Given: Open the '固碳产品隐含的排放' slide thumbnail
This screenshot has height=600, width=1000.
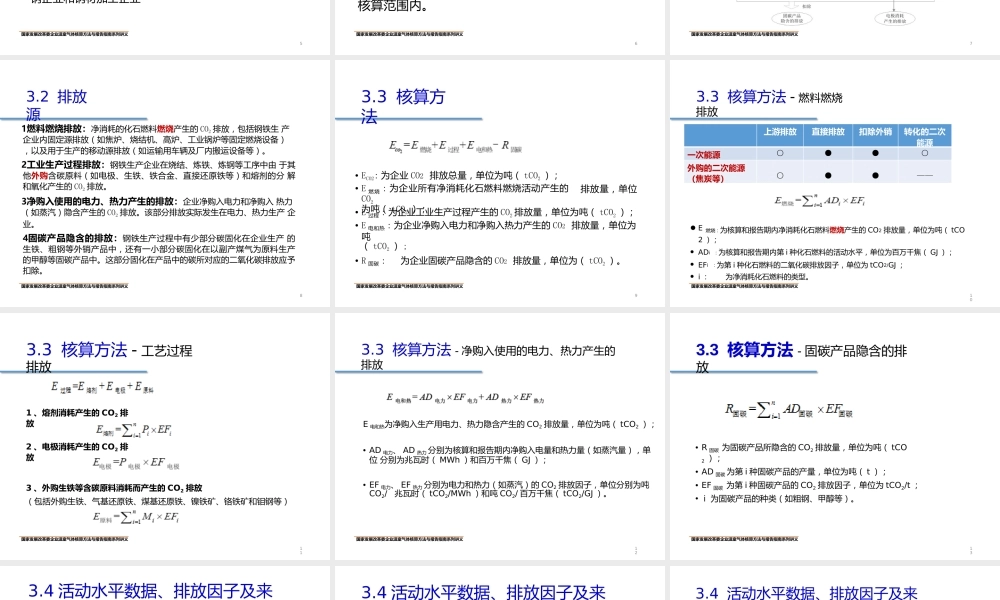Looking at the screenshot, I should click(x=835, y=436).
